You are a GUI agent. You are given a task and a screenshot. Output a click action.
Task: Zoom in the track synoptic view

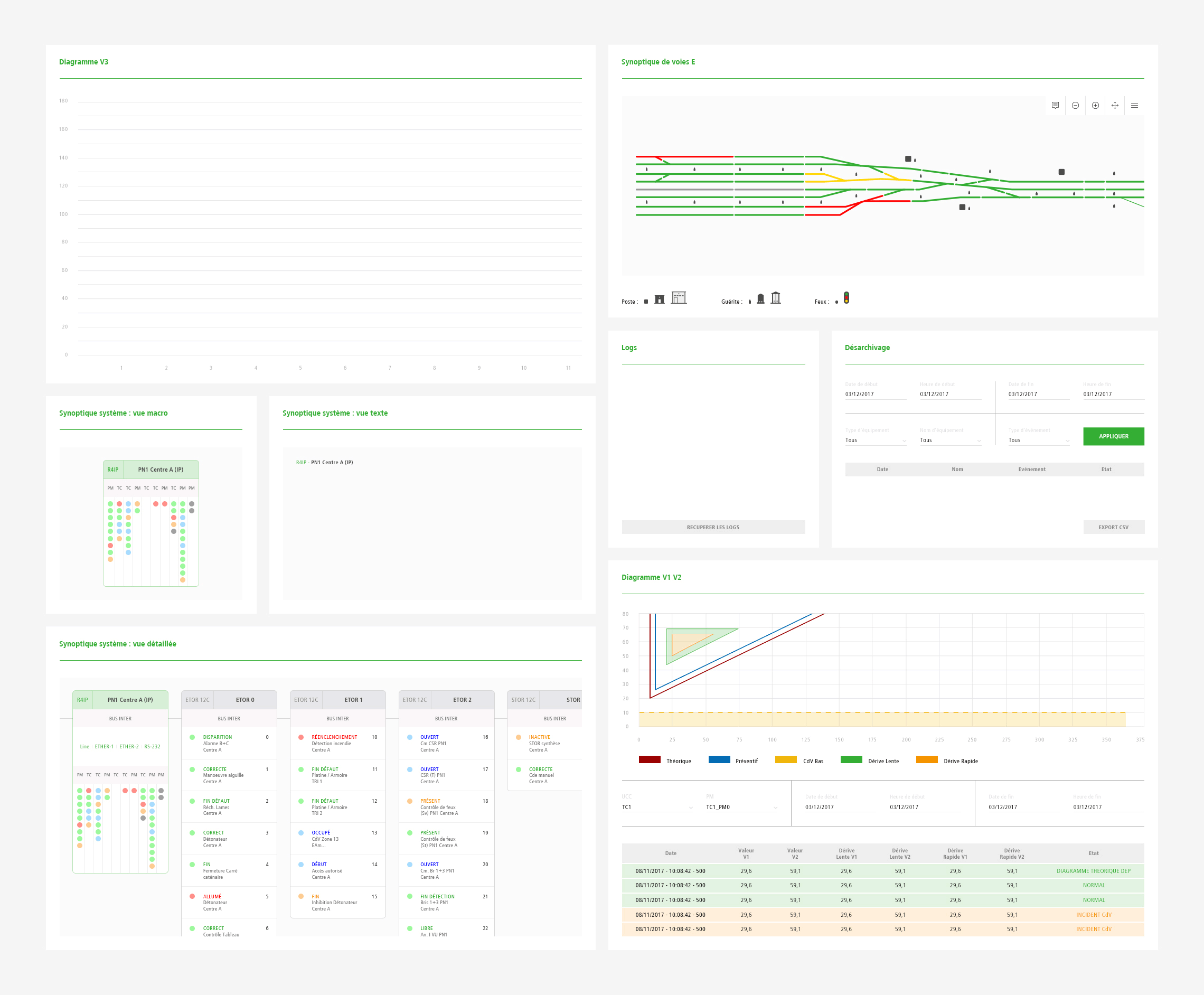(x=1095, y=106)
